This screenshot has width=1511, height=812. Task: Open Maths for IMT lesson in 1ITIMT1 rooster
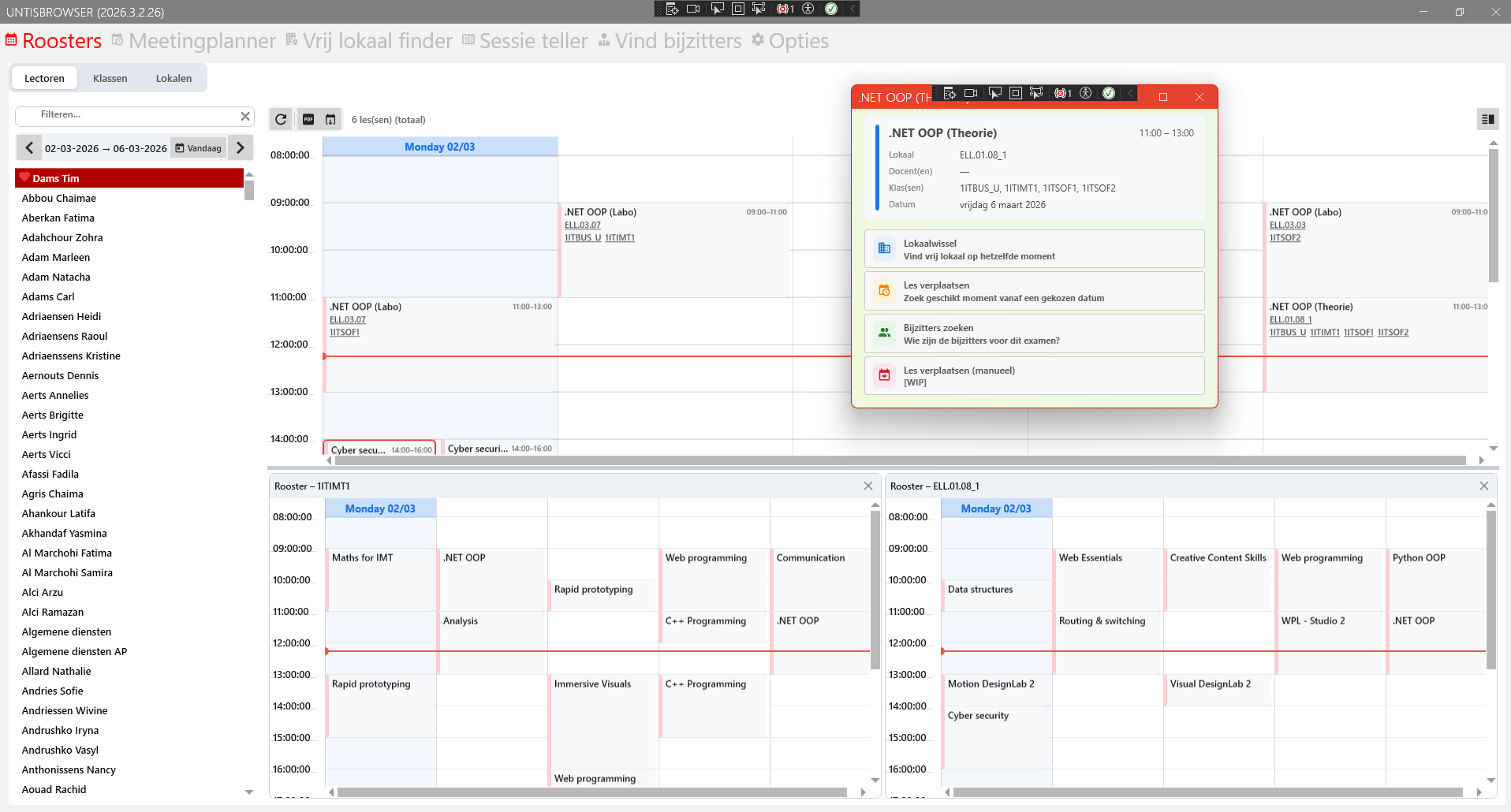pyautogui.click(x=380, y=579)
